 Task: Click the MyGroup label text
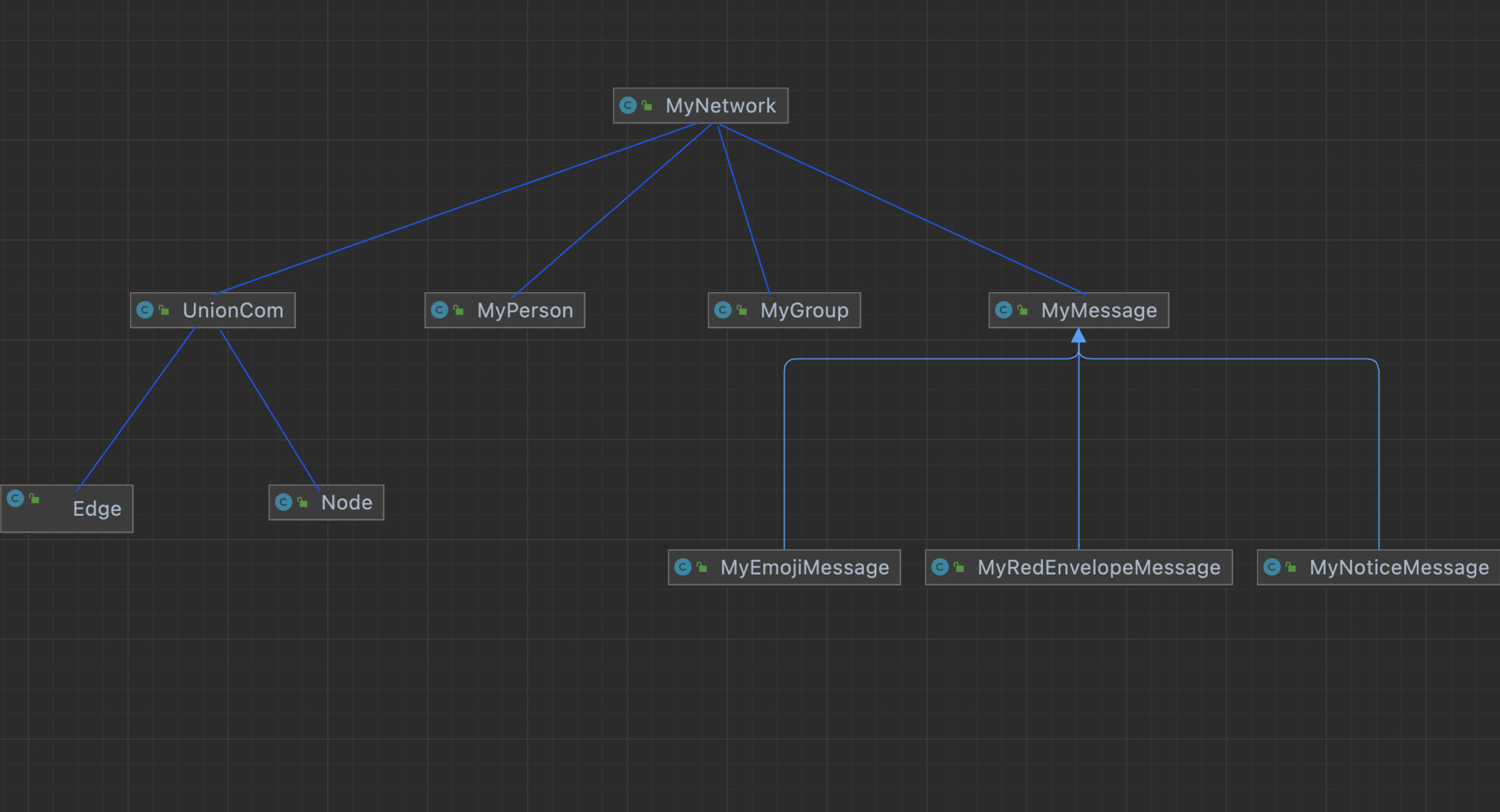[x=804, y=310]
